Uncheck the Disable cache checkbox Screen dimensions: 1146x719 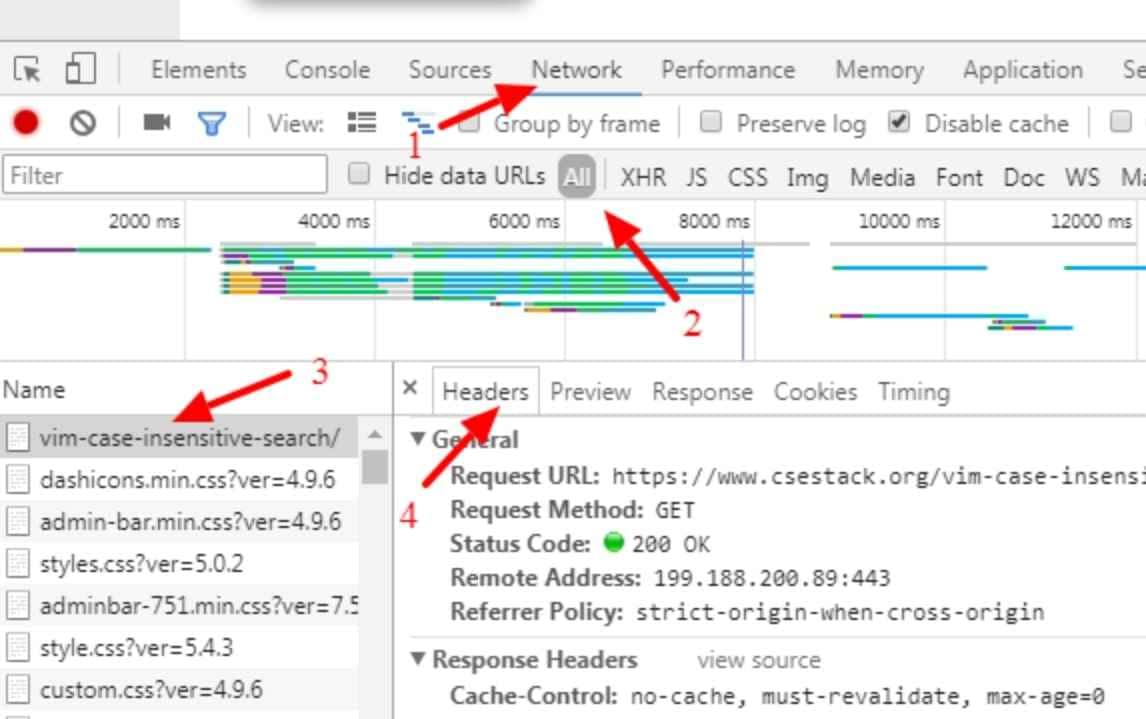pos(899,121)
